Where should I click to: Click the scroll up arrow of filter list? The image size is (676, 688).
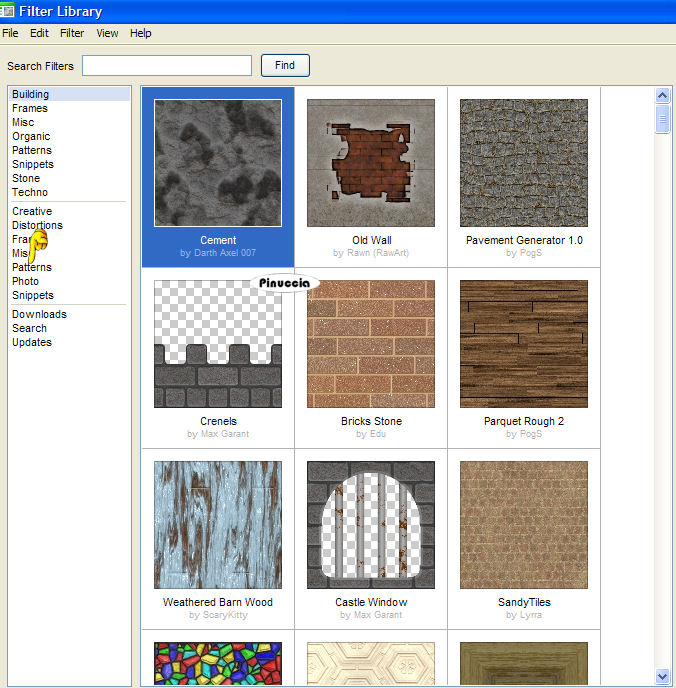(662, 95)
